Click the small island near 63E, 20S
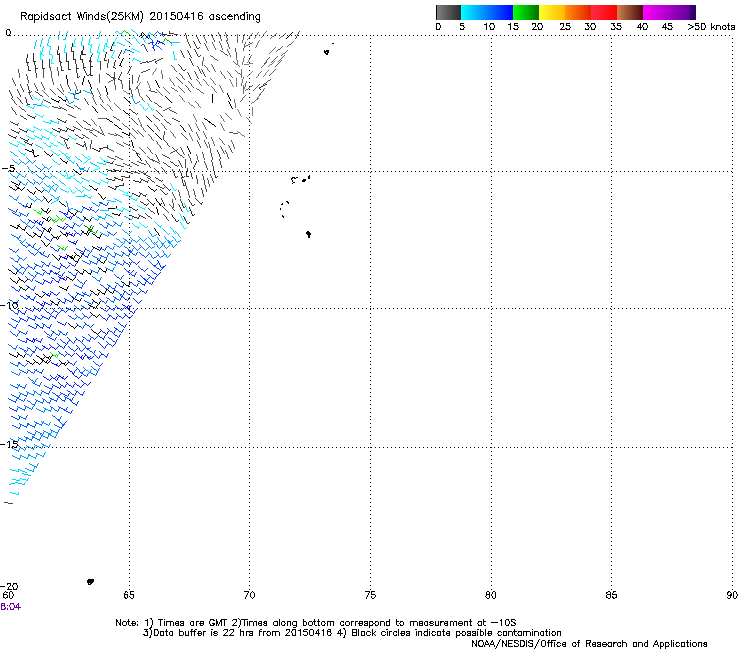 [91, 582]
